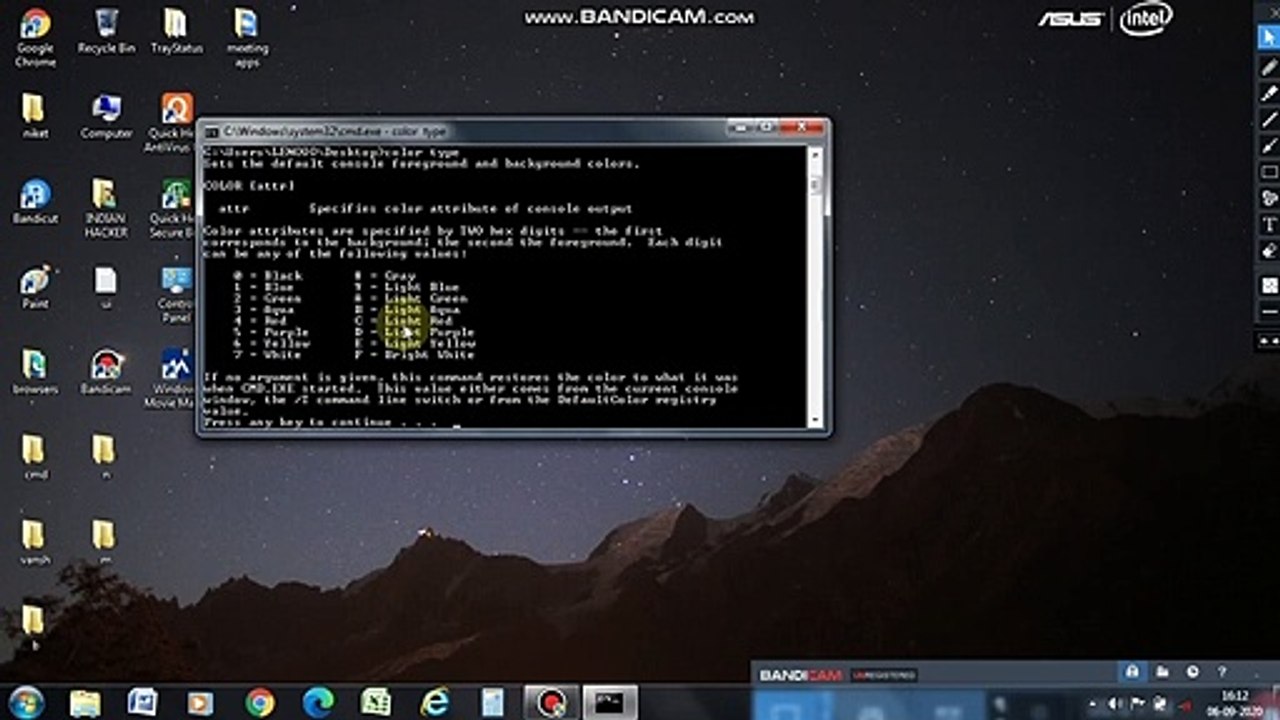The width and height of the screenshot is (1280, 720).
Task: Select the highlighter tool in drawing toolbar
Action: coord(1269,94)
